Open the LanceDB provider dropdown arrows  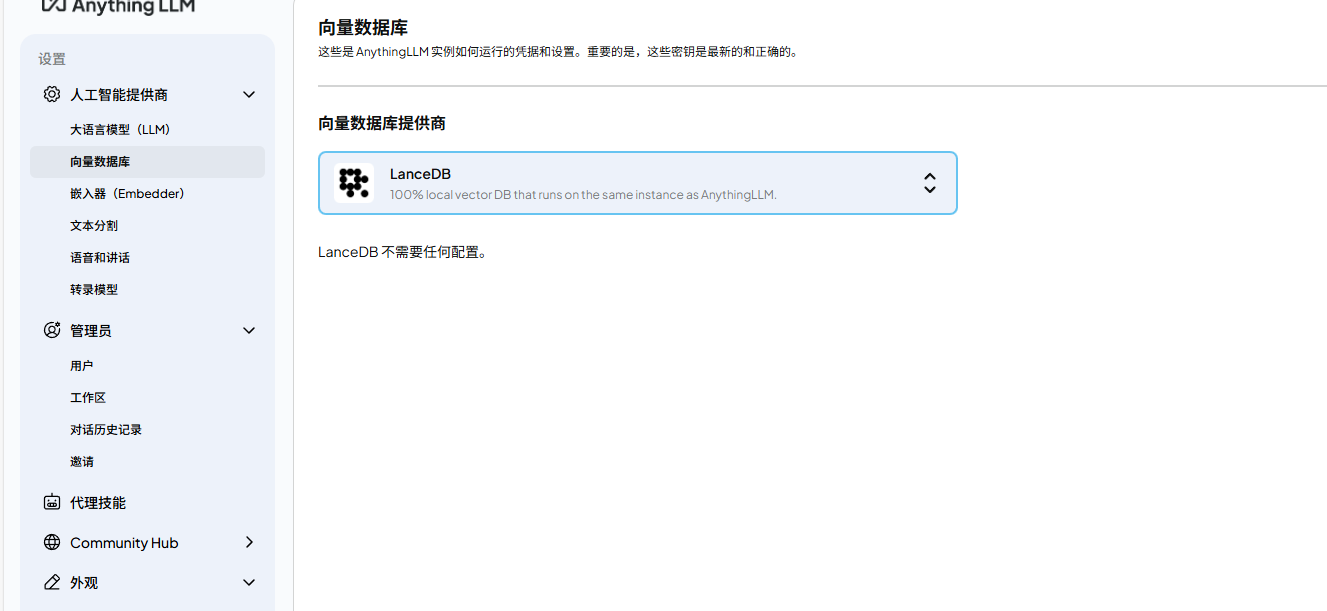click(930, 183)
